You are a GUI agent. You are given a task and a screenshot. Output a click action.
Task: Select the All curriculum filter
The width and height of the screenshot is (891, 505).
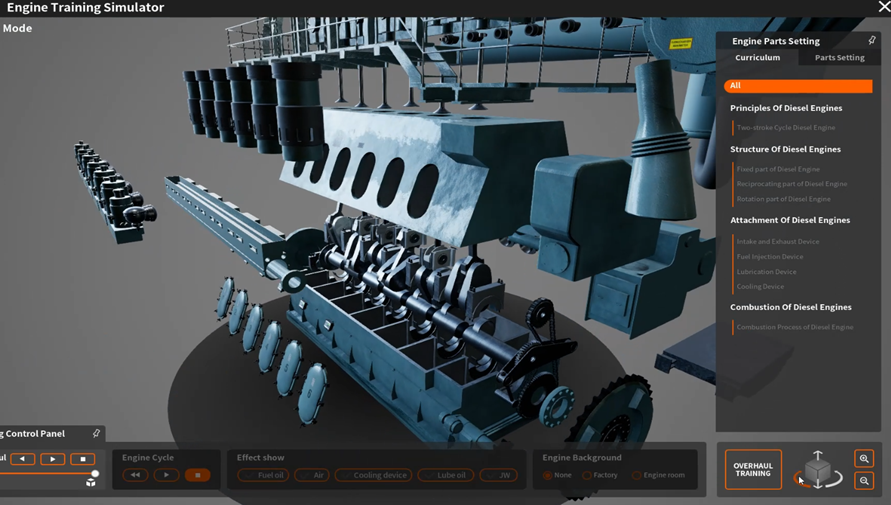coord(798,85)
